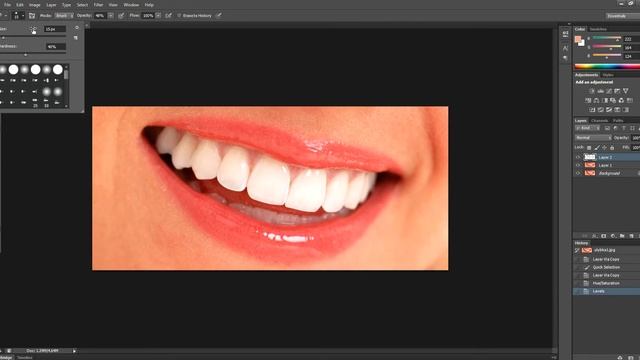Click the brush Hardness value field

pos(56,47)
